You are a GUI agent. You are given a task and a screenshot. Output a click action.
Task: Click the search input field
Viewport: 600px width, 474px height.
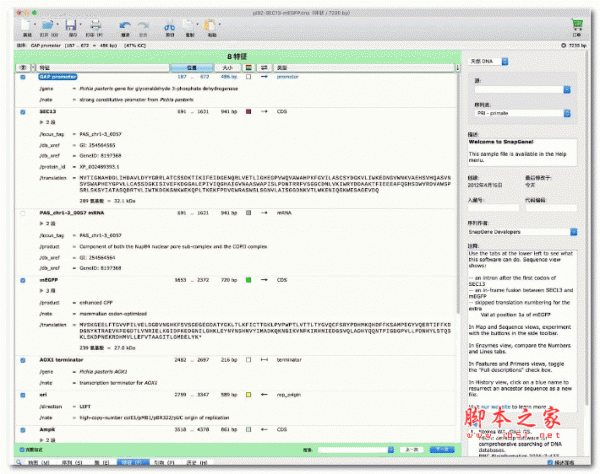point(353,450)
